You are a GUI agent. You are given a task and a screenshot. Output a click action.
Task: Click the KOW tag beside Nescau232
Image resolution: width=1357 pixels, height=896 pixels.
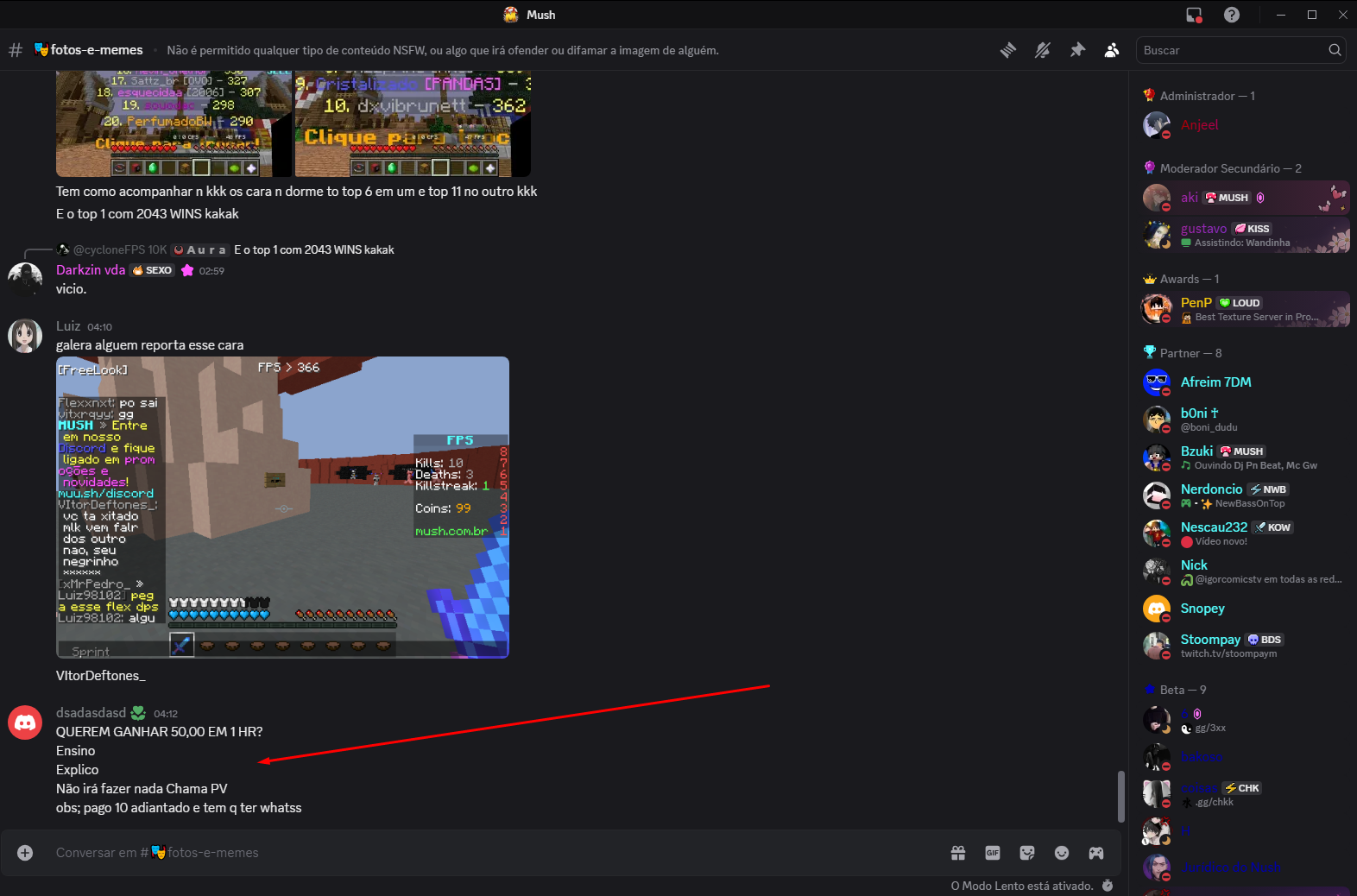(x=1273, y=527)
